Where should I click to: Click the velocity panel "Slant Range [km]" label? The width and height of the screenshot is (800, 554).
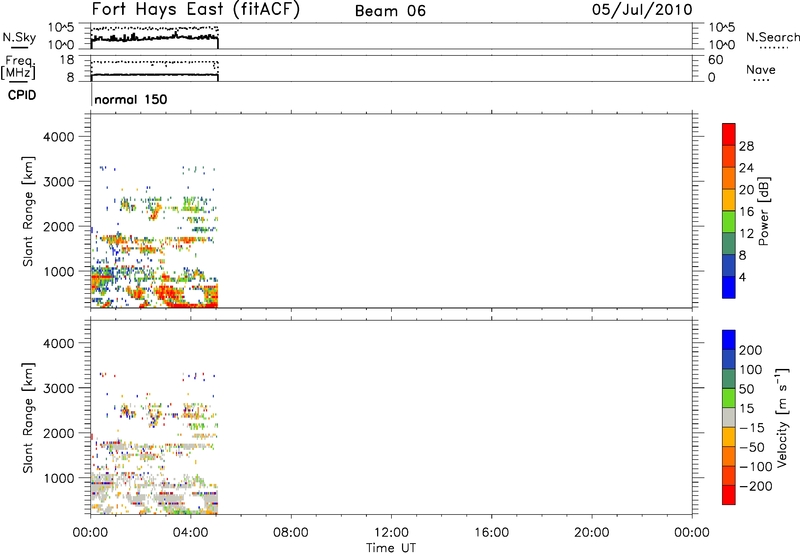28,418
